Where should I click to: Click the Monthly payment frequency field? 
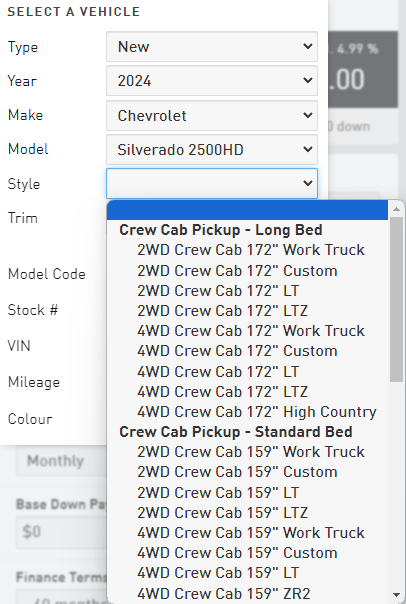click(x=62, y=461)
